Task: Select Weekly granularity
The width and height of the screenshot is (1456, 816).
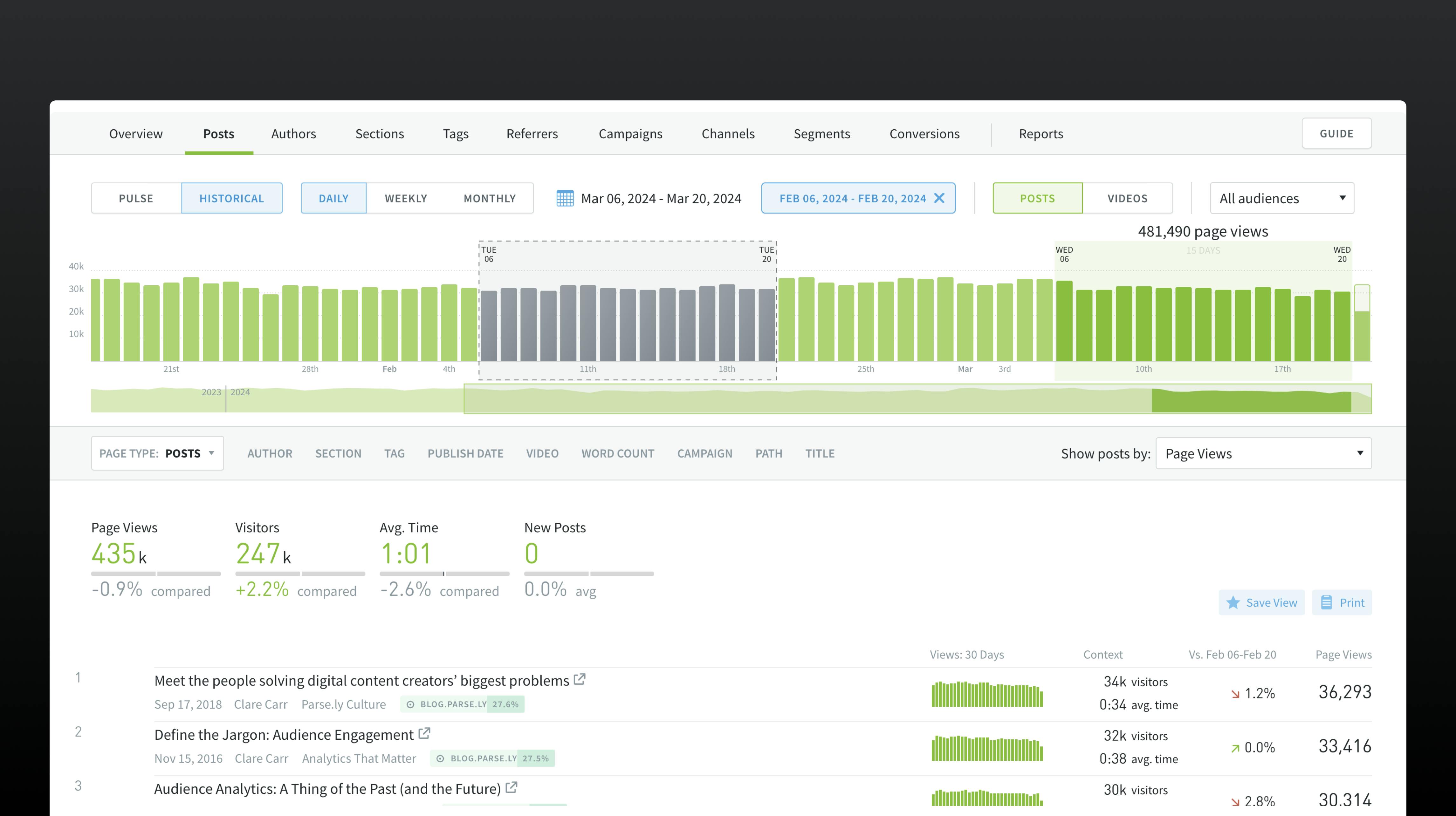Action: 406,198
